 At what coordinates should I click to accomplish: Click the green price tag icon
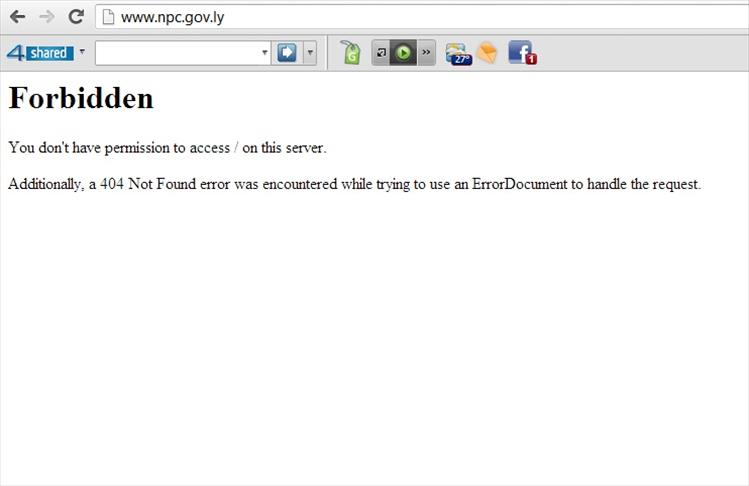[x=350, y=53]
